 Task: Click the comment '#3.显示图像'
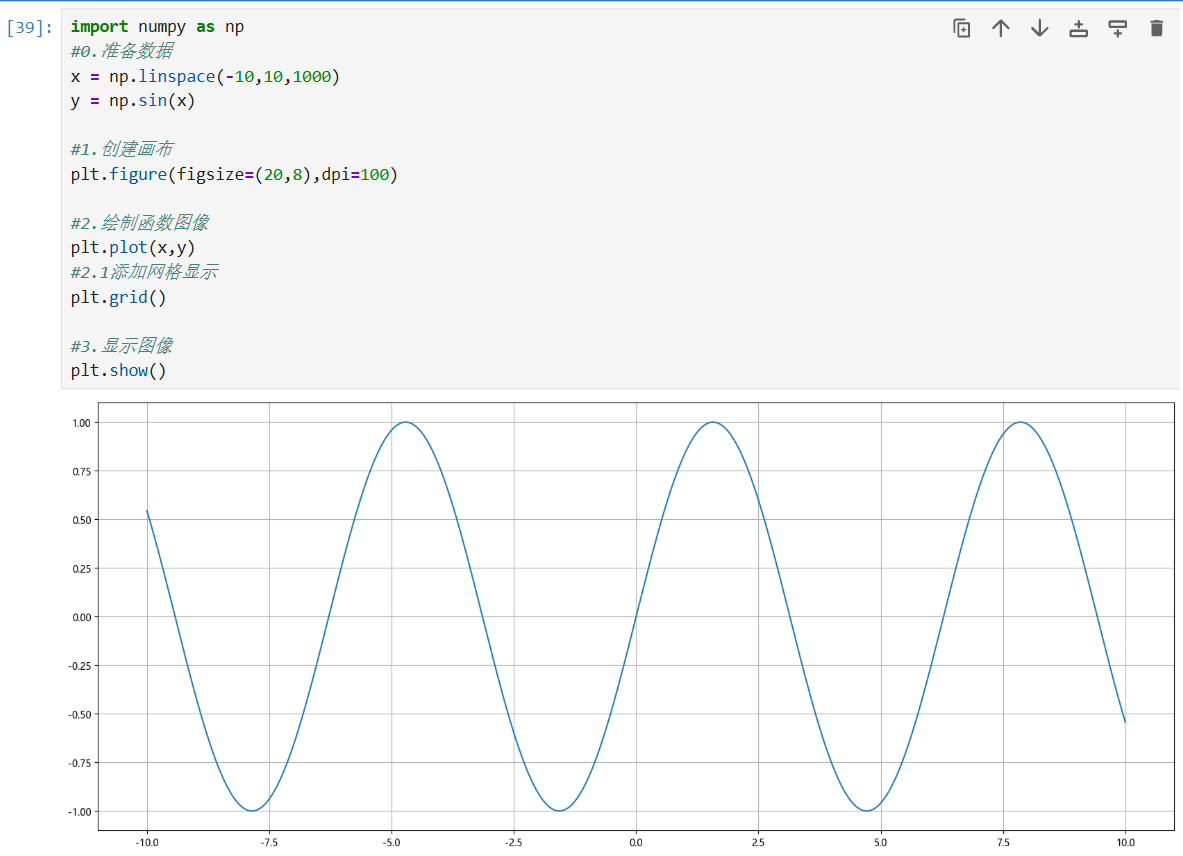coord(121,345)
